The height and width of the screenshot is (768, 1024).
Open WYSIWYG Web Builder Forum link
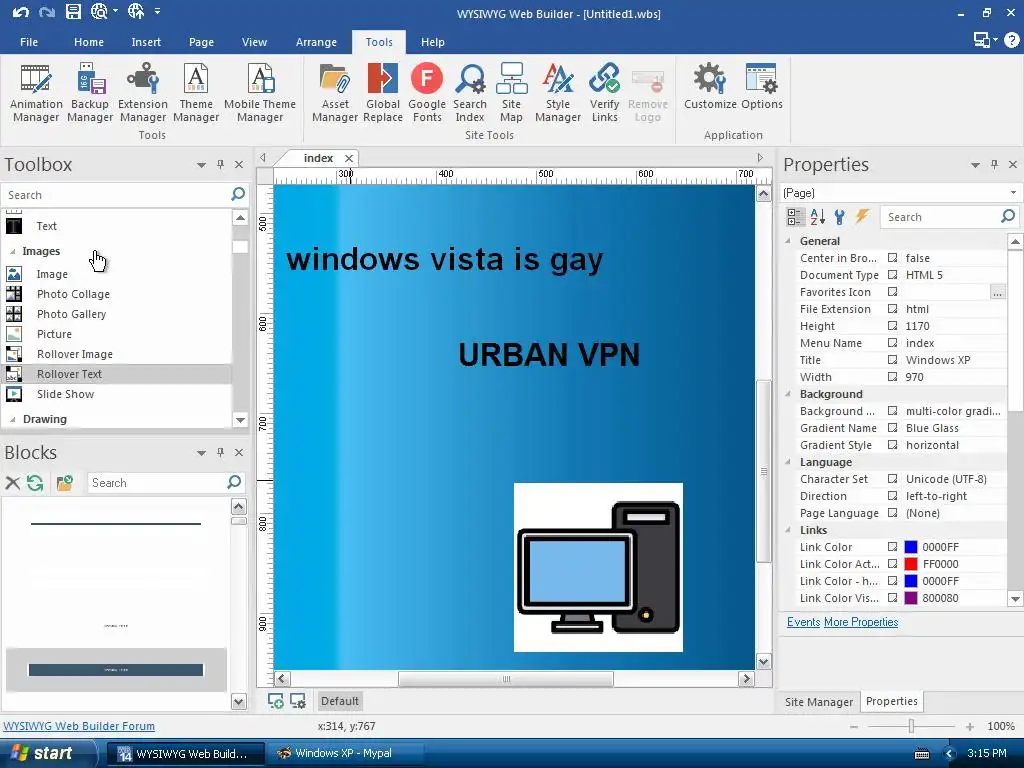coord(79,726)
